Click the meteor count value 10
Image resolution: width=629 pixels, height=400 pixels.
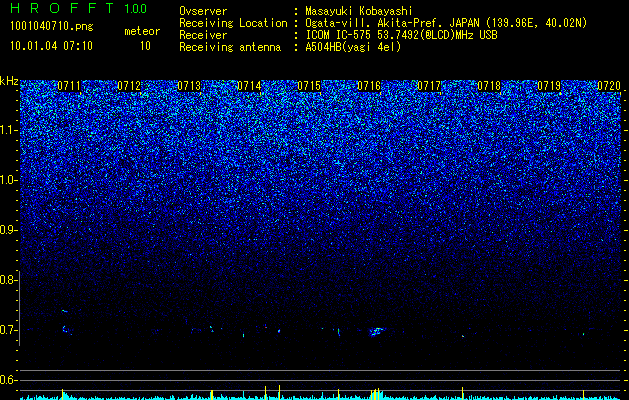tap(145, 46)
